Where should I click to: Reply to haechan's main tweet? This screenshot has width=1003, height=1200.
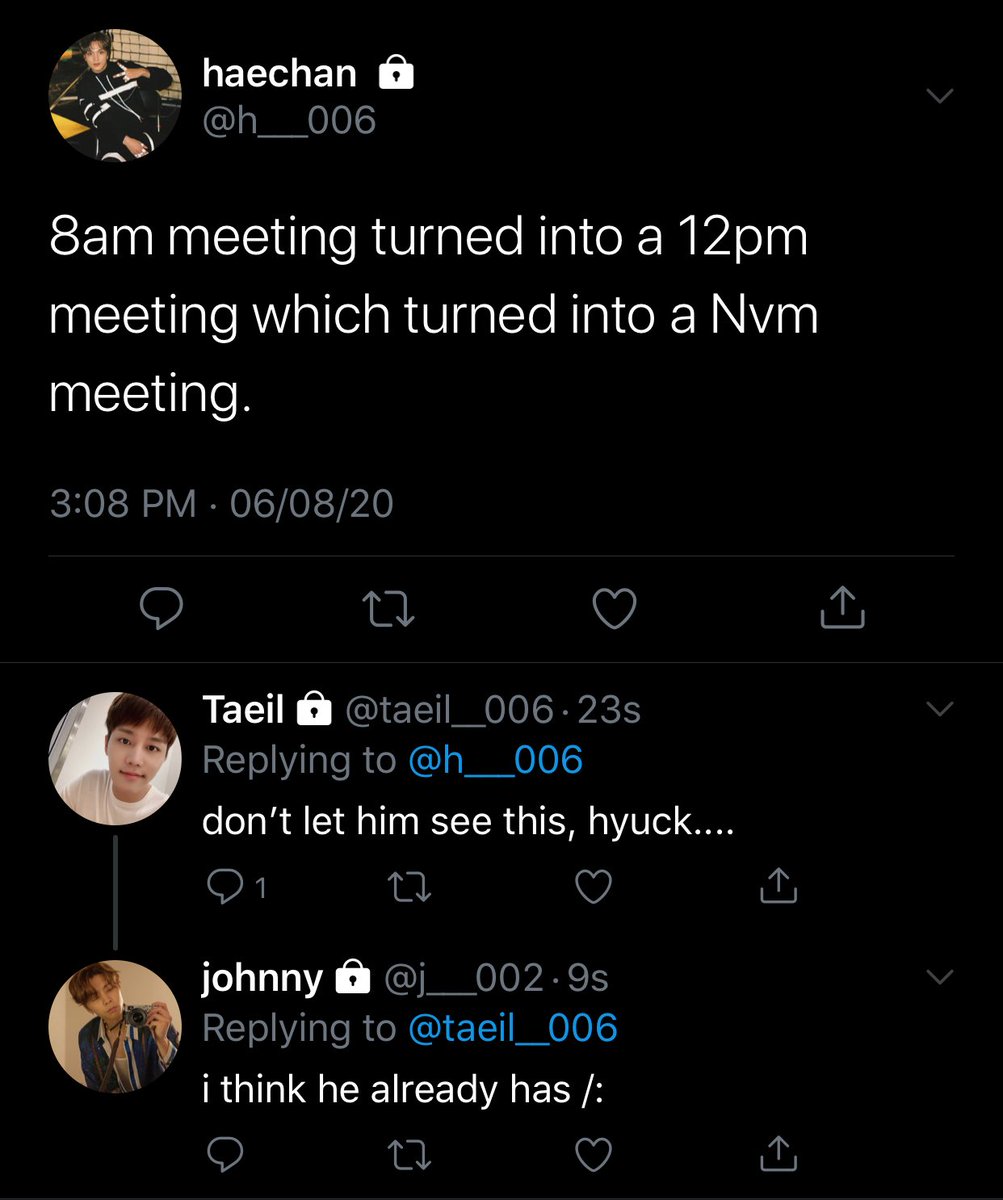(x=158, y=609)
